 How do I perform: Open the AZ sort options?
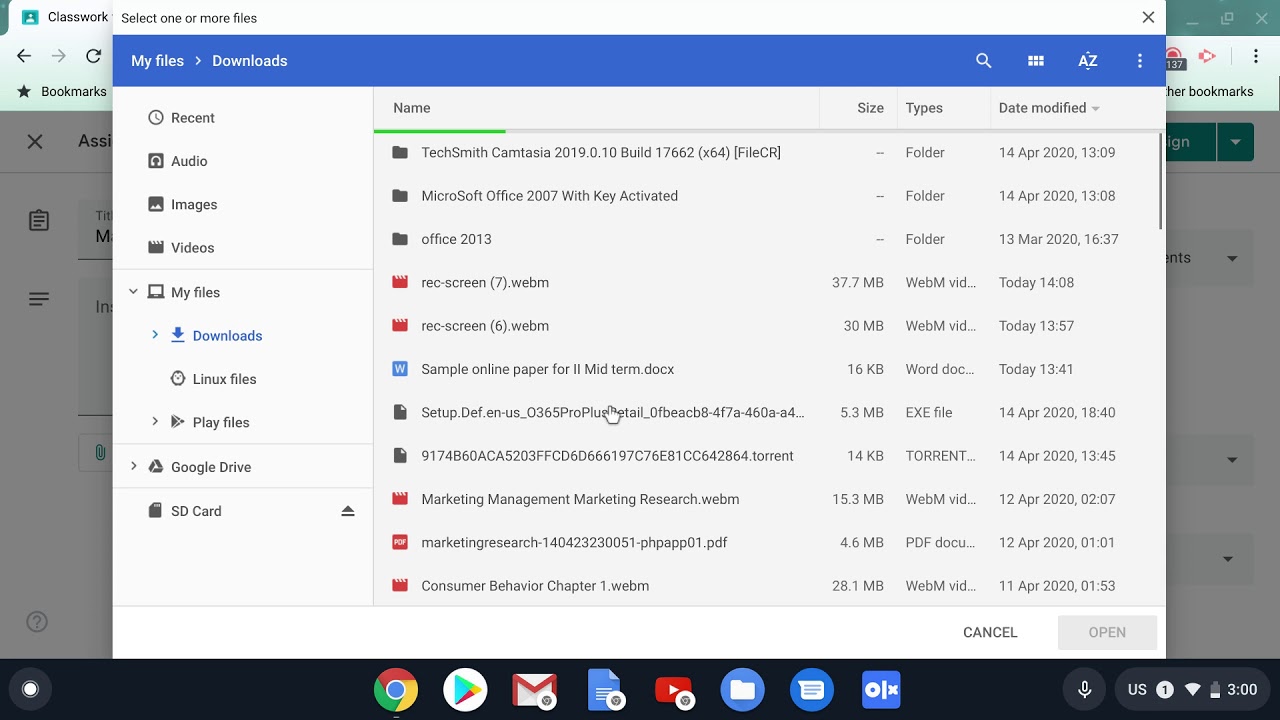click(x=1088, y=61)
